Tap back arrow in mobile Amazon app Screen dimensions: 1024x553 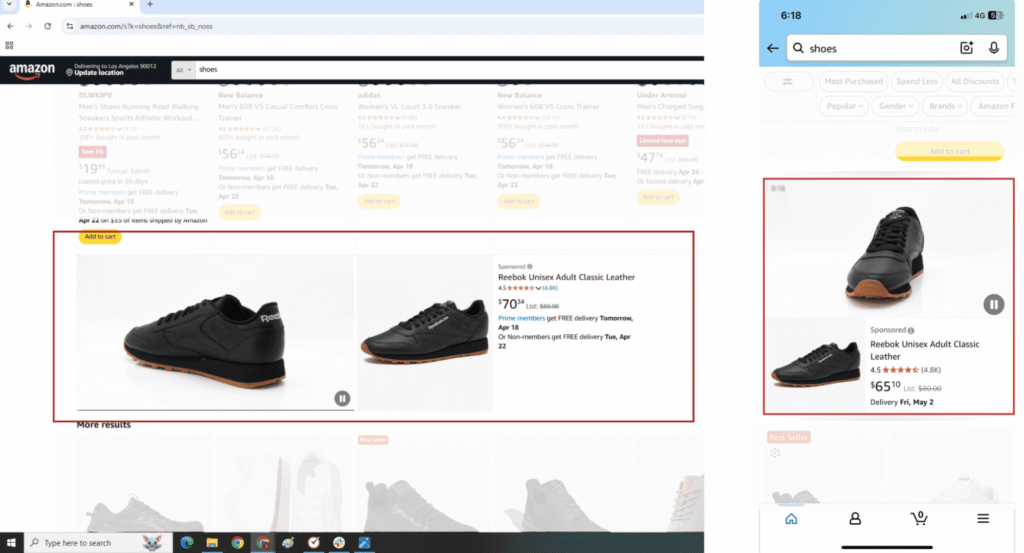click(773, 48)
